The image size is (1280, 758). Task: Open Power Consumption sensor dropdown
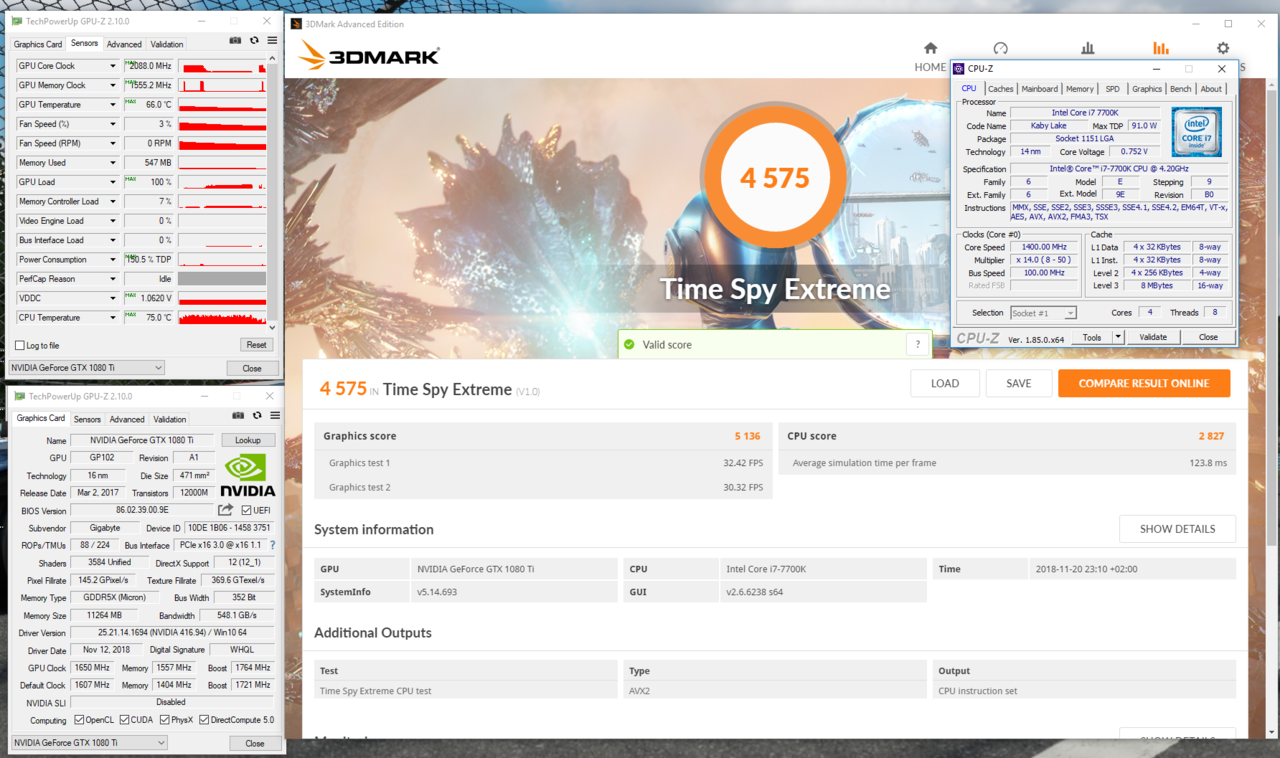[113, 259]
